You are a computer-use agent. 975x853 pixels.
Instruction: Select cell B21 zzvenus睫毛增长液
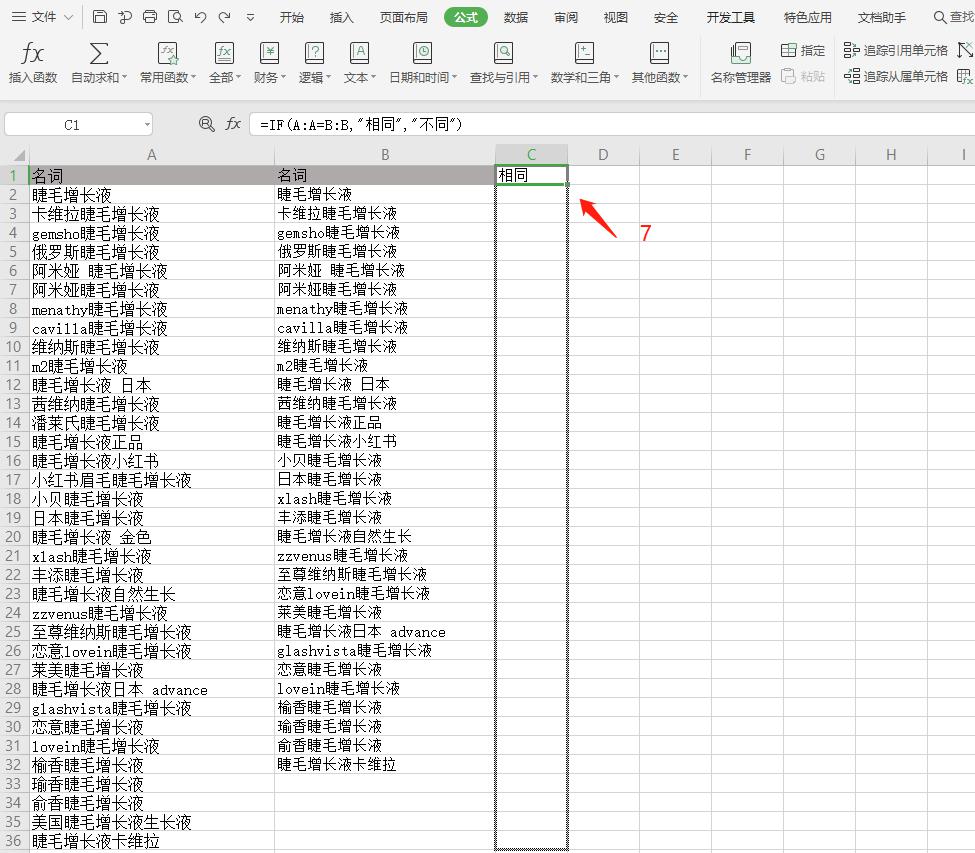[x=385, y=556]
